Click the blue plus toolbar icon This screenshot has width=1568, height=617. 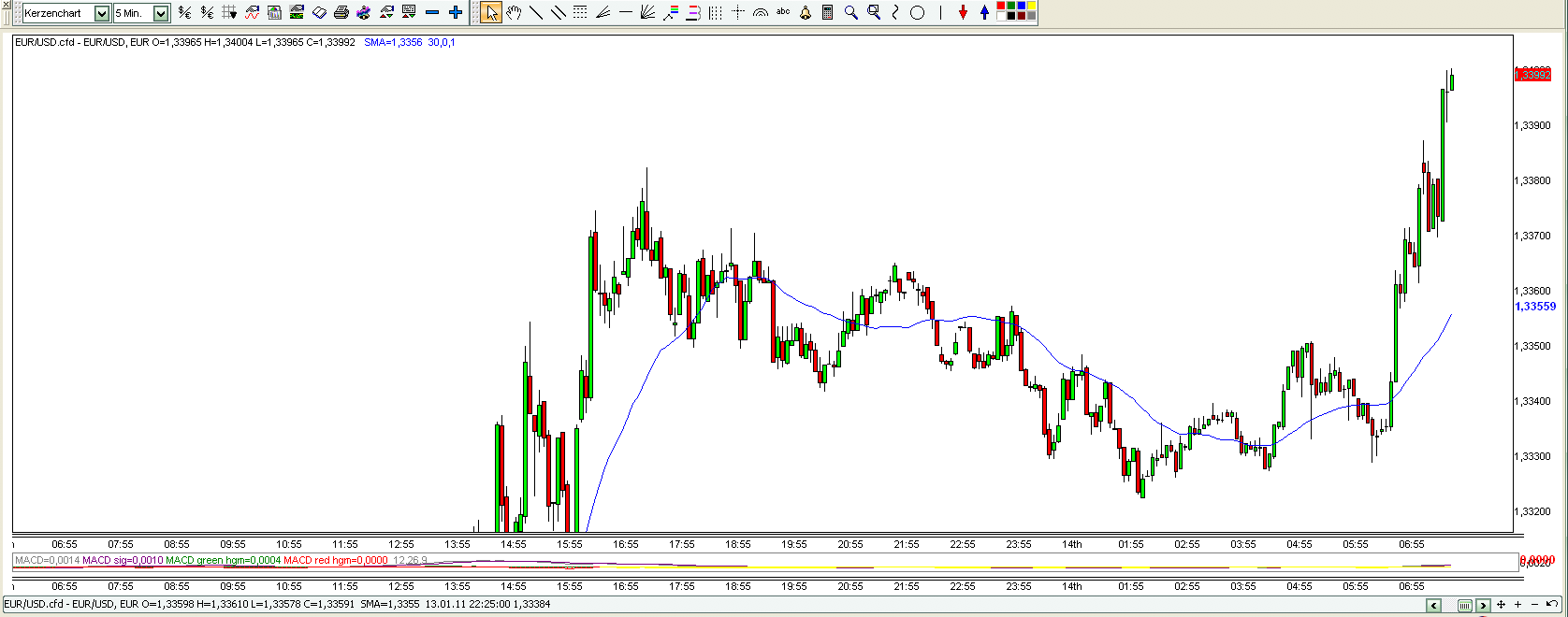[455, 12]
